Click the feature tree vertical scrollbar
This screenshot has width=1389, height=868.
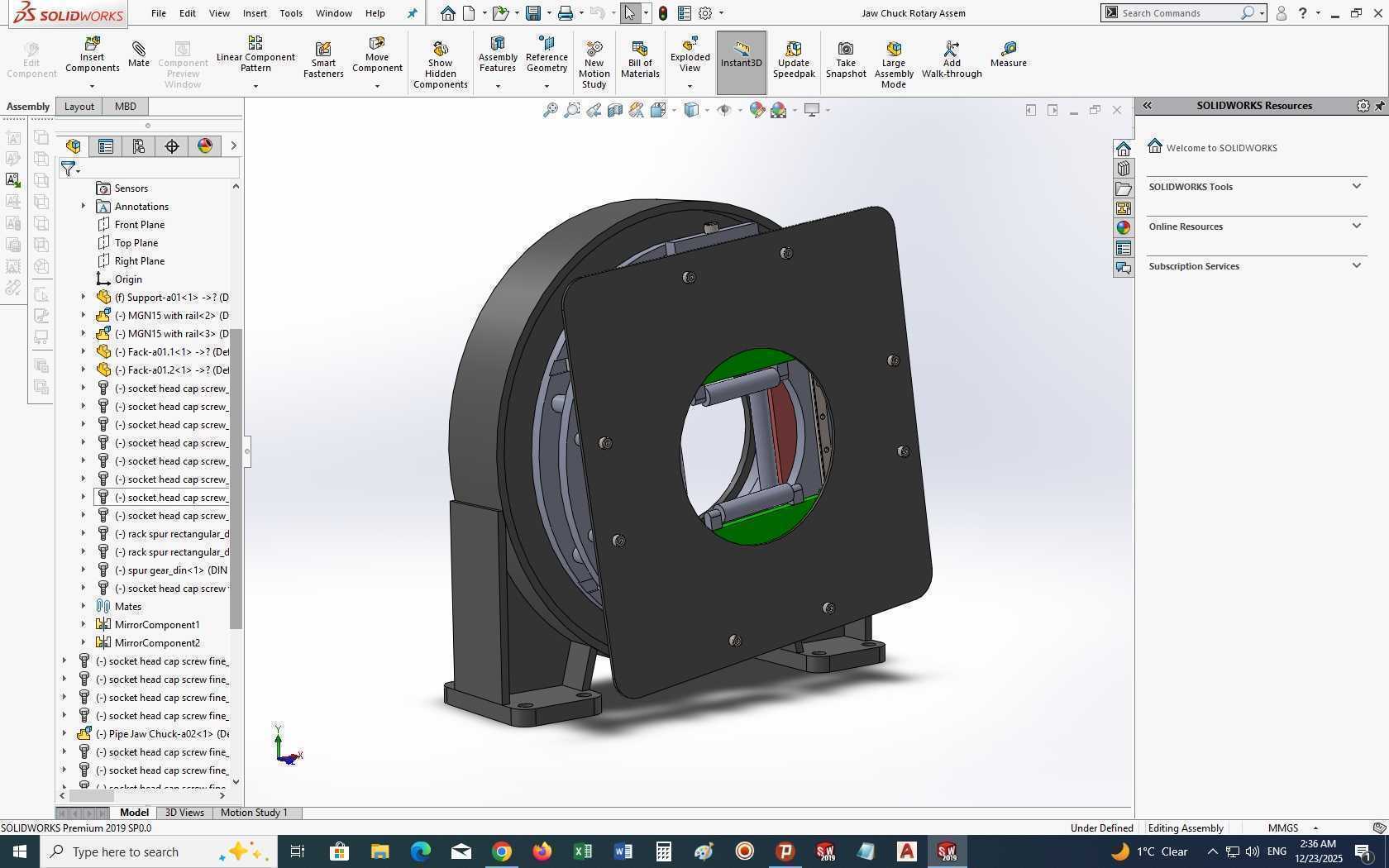[x=236, y=479]
